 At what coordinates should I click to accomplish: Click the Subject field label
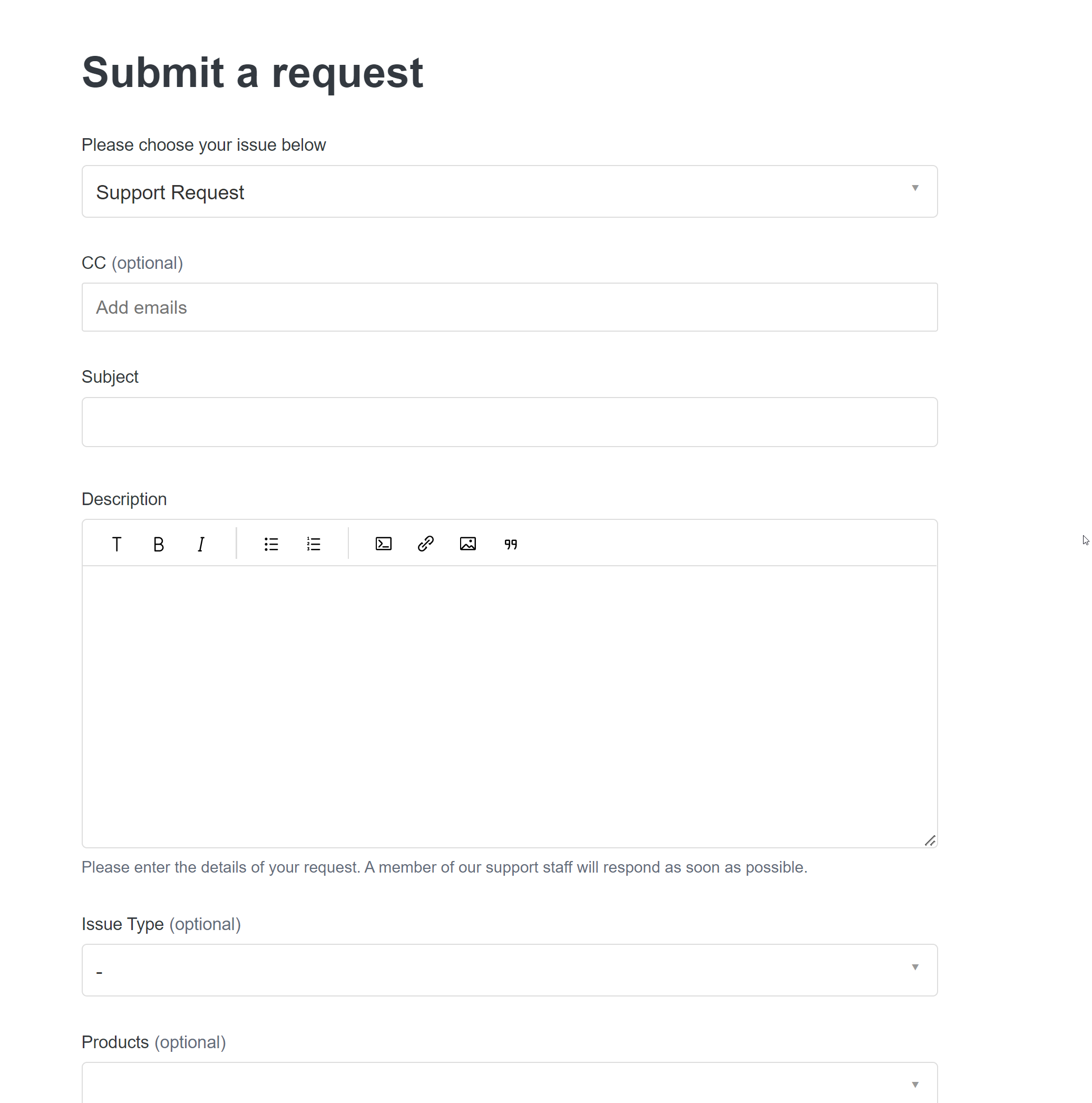point(110,377)
